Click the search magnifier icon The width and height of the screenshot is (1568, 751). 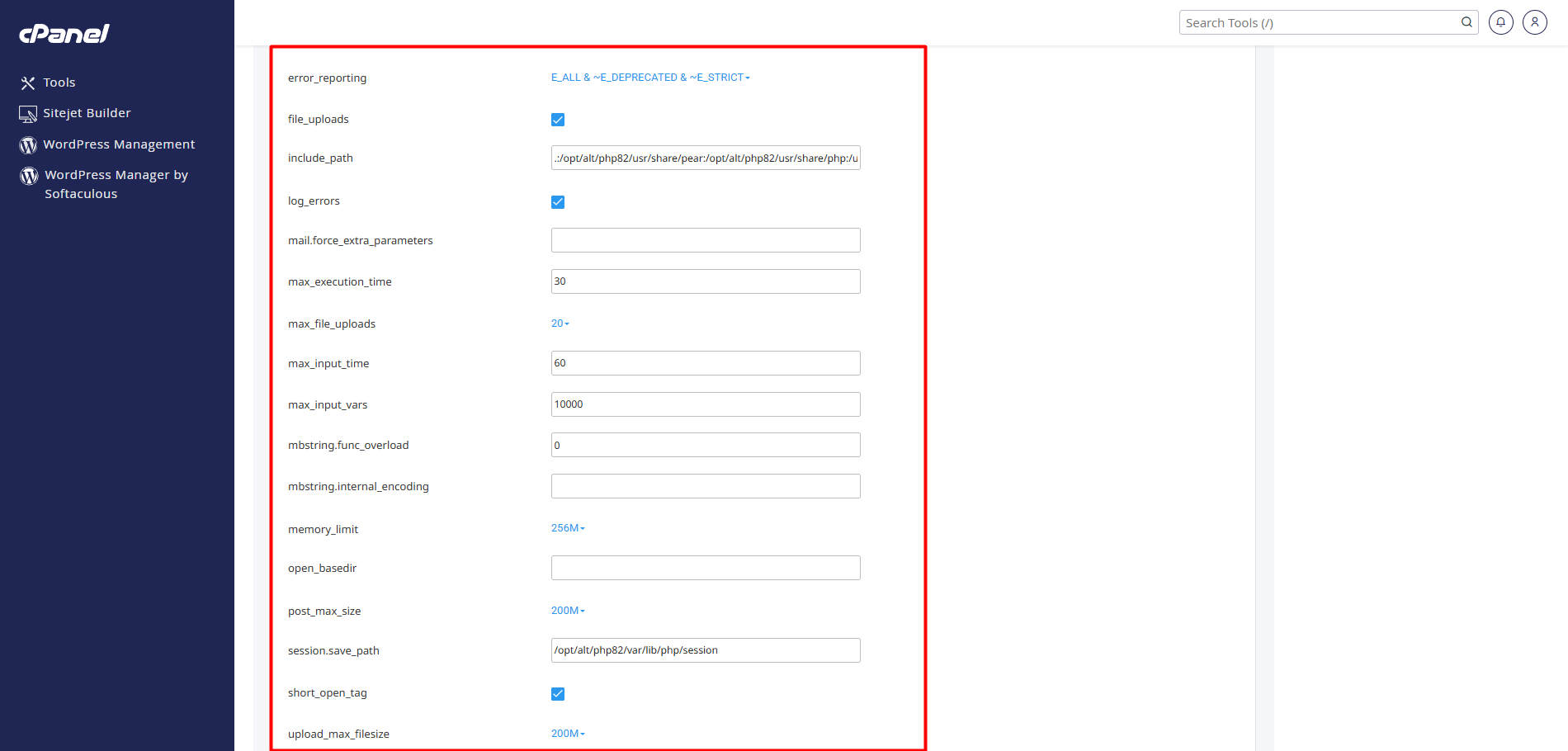coord(1466,22)
